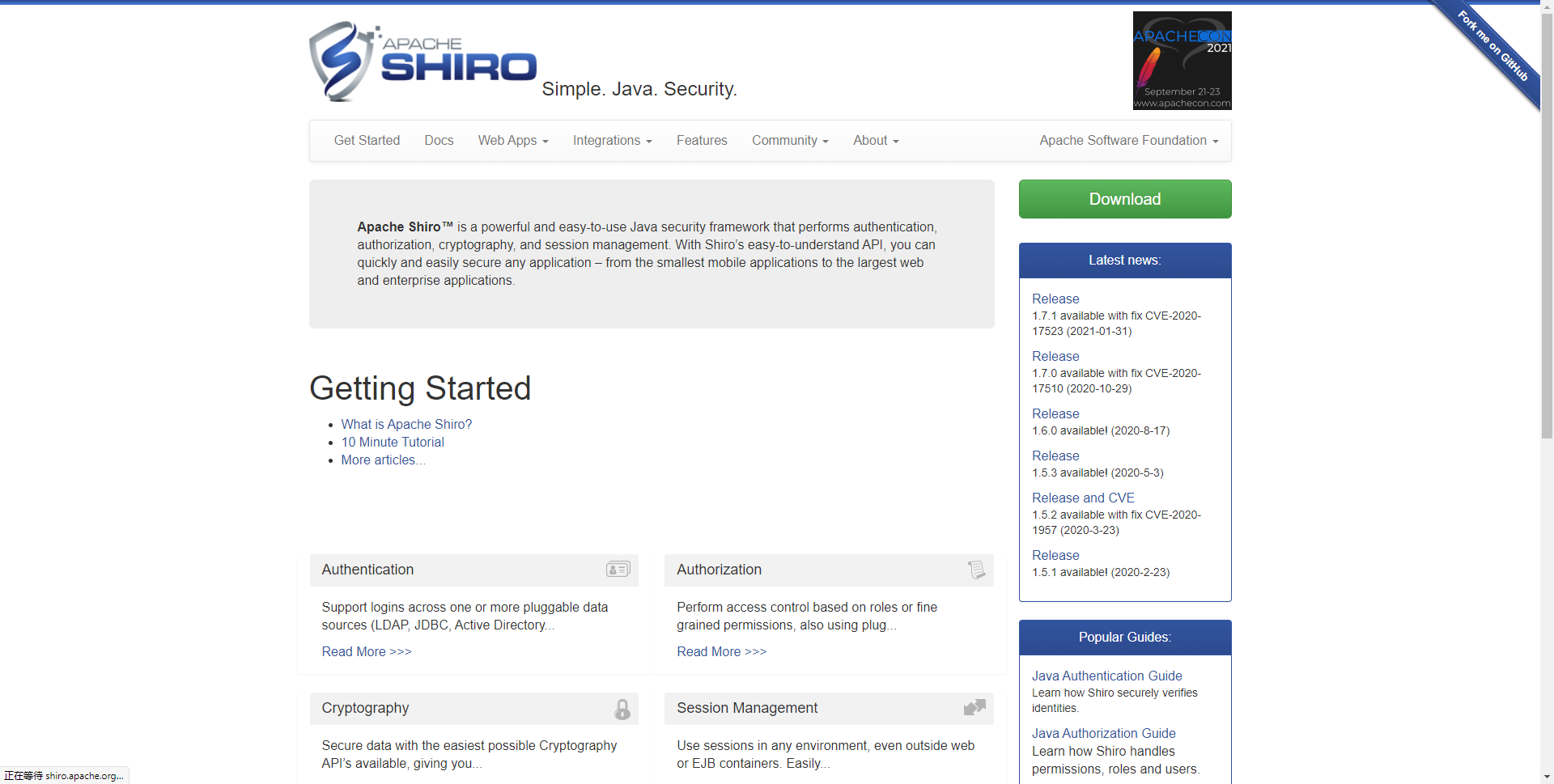Open the Release and CVE news link

[1083, 498]
